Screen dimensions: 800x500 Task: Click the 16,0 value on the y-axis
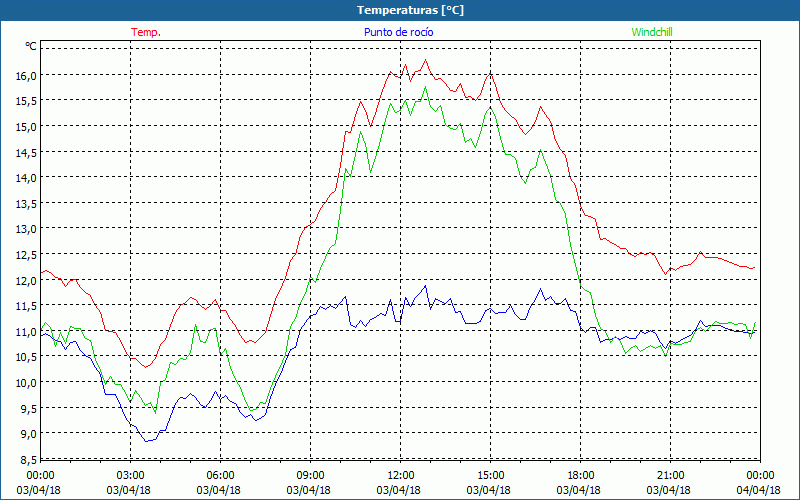pos(25,76)
